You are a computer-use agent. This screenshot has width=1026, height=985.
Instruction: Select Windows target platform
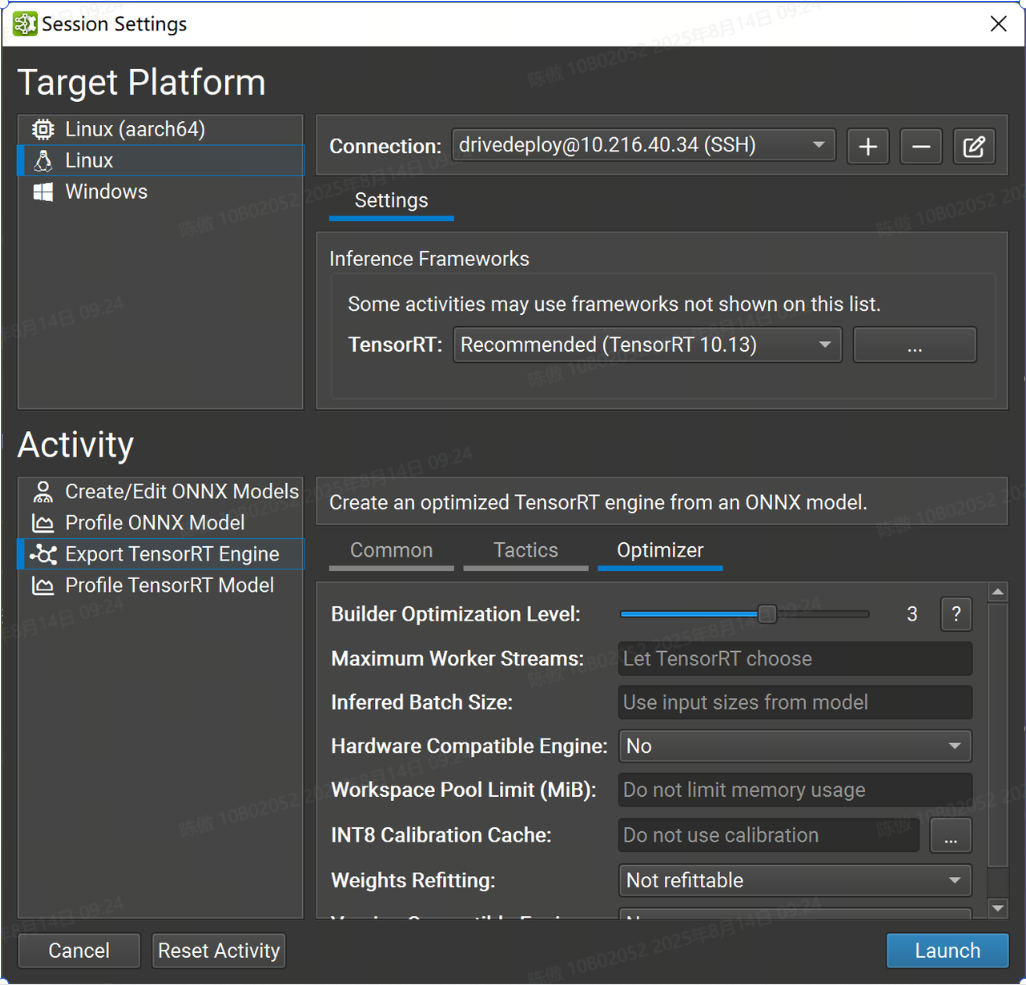[x=161, y=192]
